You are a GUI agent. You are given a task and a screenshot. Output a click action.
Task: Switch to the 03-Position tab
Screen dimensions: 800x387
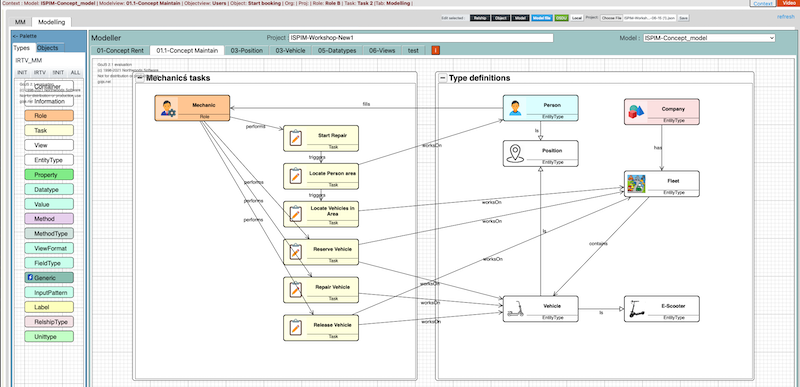[x=246, y=50]
